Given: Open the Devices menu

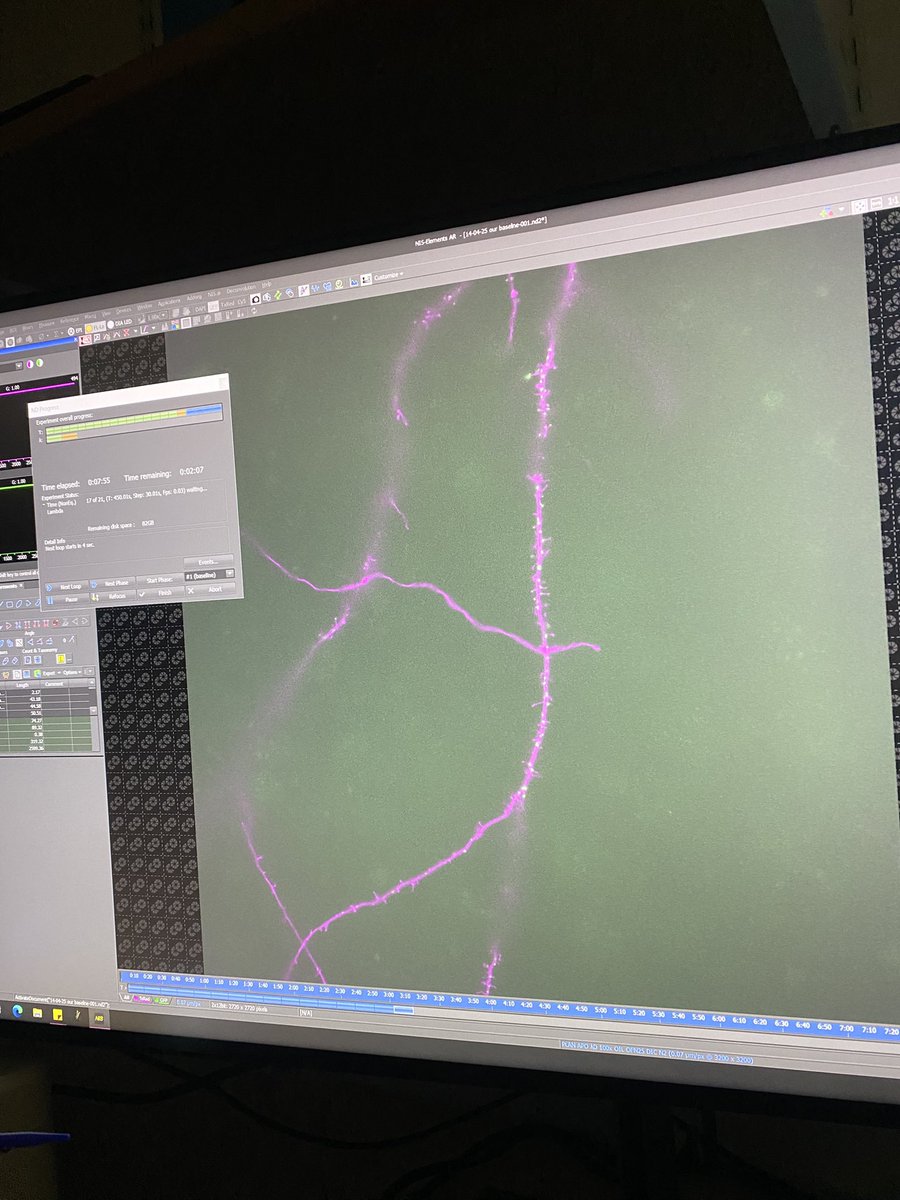Looking at the screenshot, I should point(123,310).
